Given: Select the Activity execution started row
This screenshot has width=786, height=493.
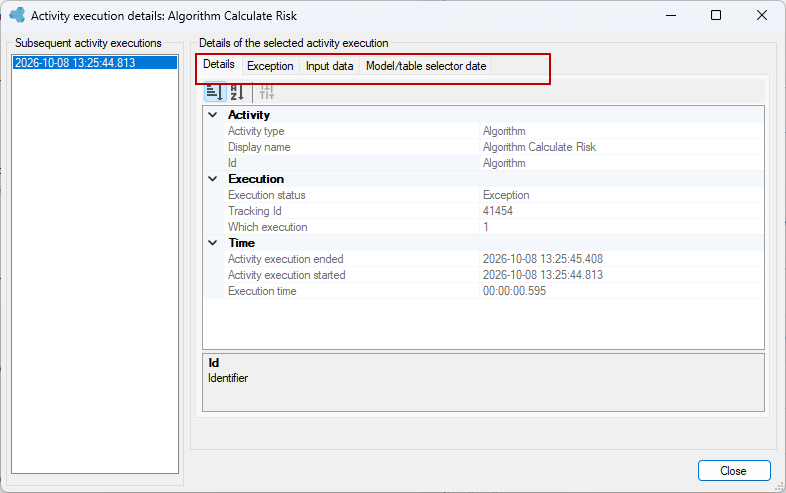Looking at the screenshot, I should coord(494,275).
